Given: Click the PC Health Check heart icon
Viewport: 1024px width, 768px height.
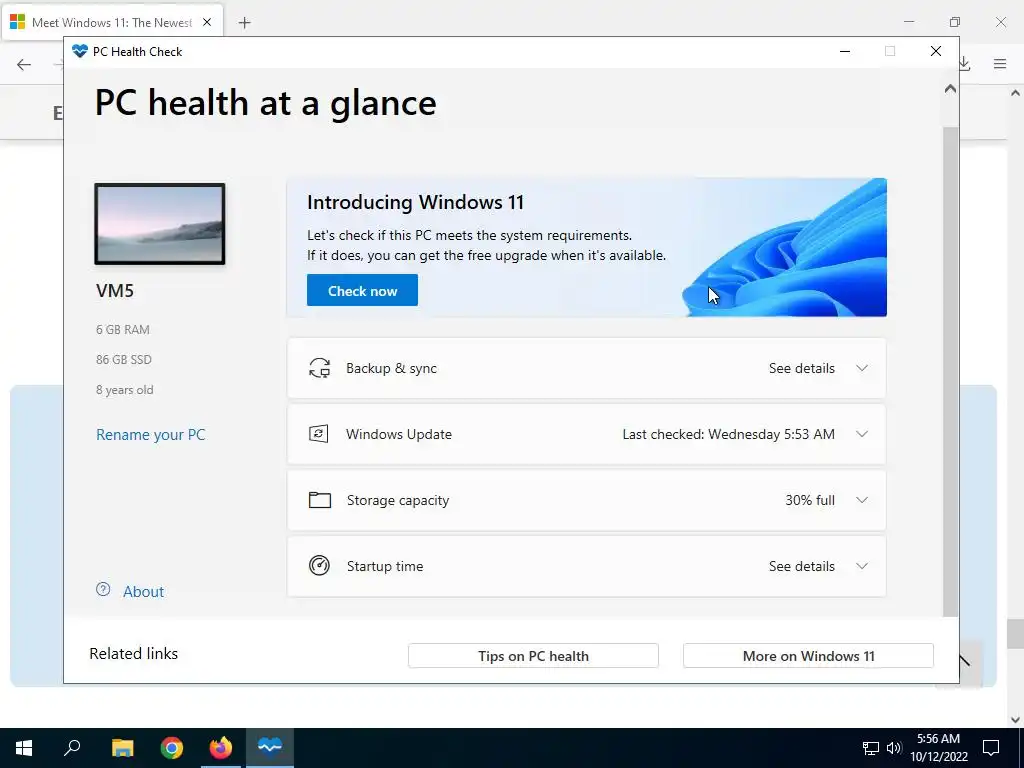Looking at the screenshot, I should click(x=80, y=52).
